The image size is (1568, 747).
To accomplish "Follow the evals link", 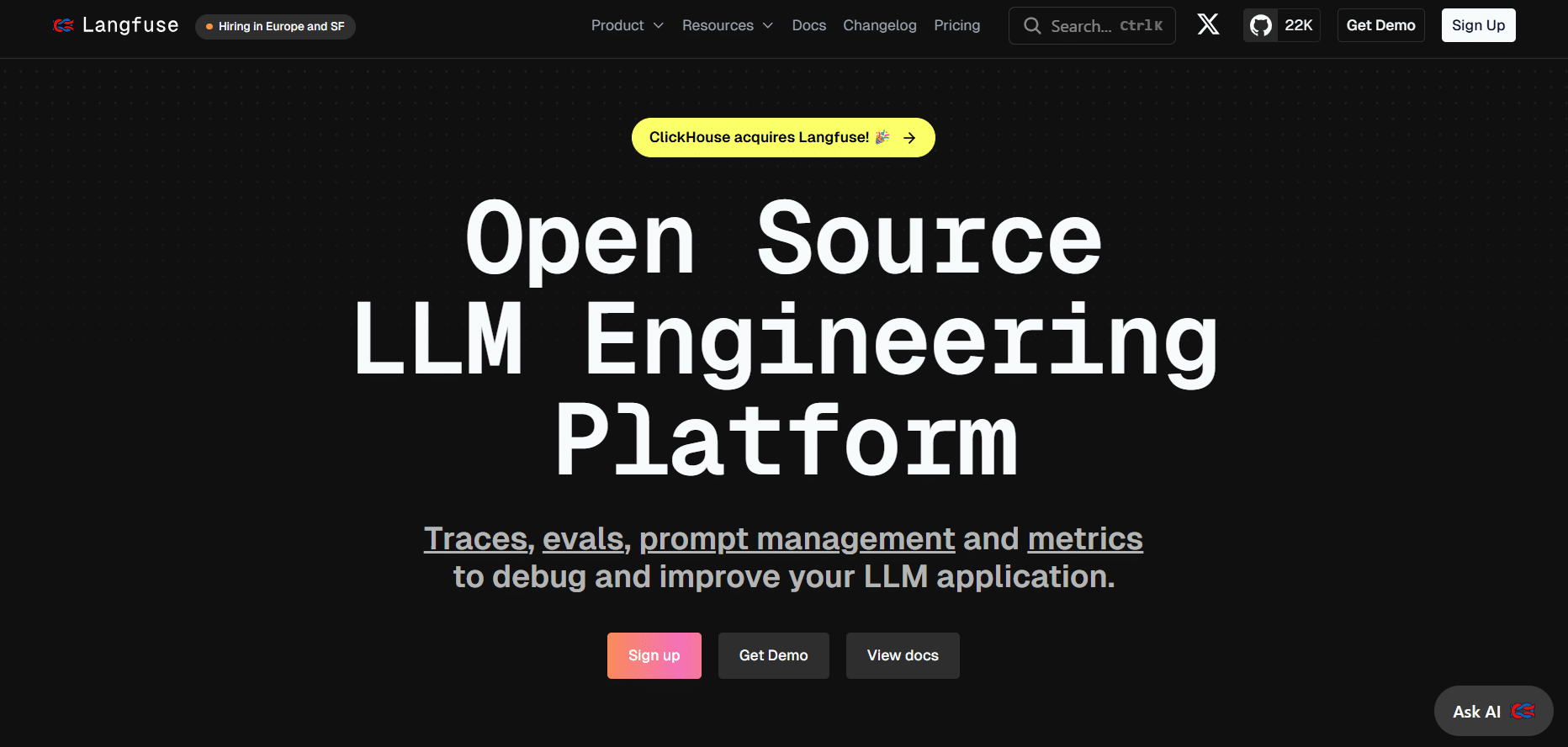I will [x=583, y=538].
